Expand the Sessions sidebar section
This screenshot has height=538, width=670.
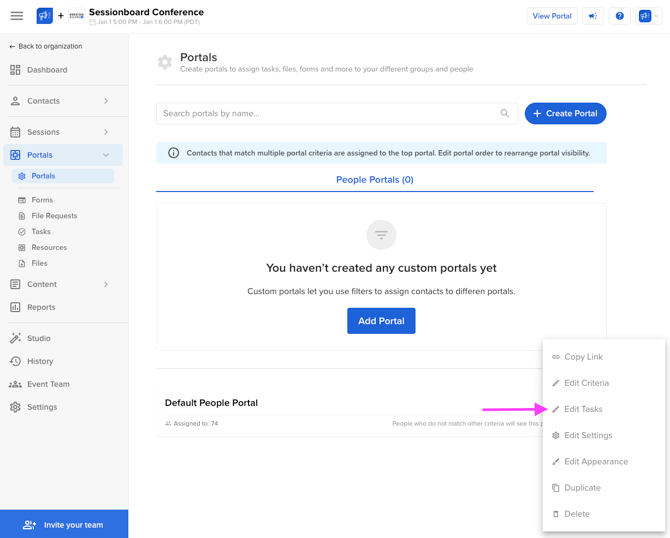106,132
